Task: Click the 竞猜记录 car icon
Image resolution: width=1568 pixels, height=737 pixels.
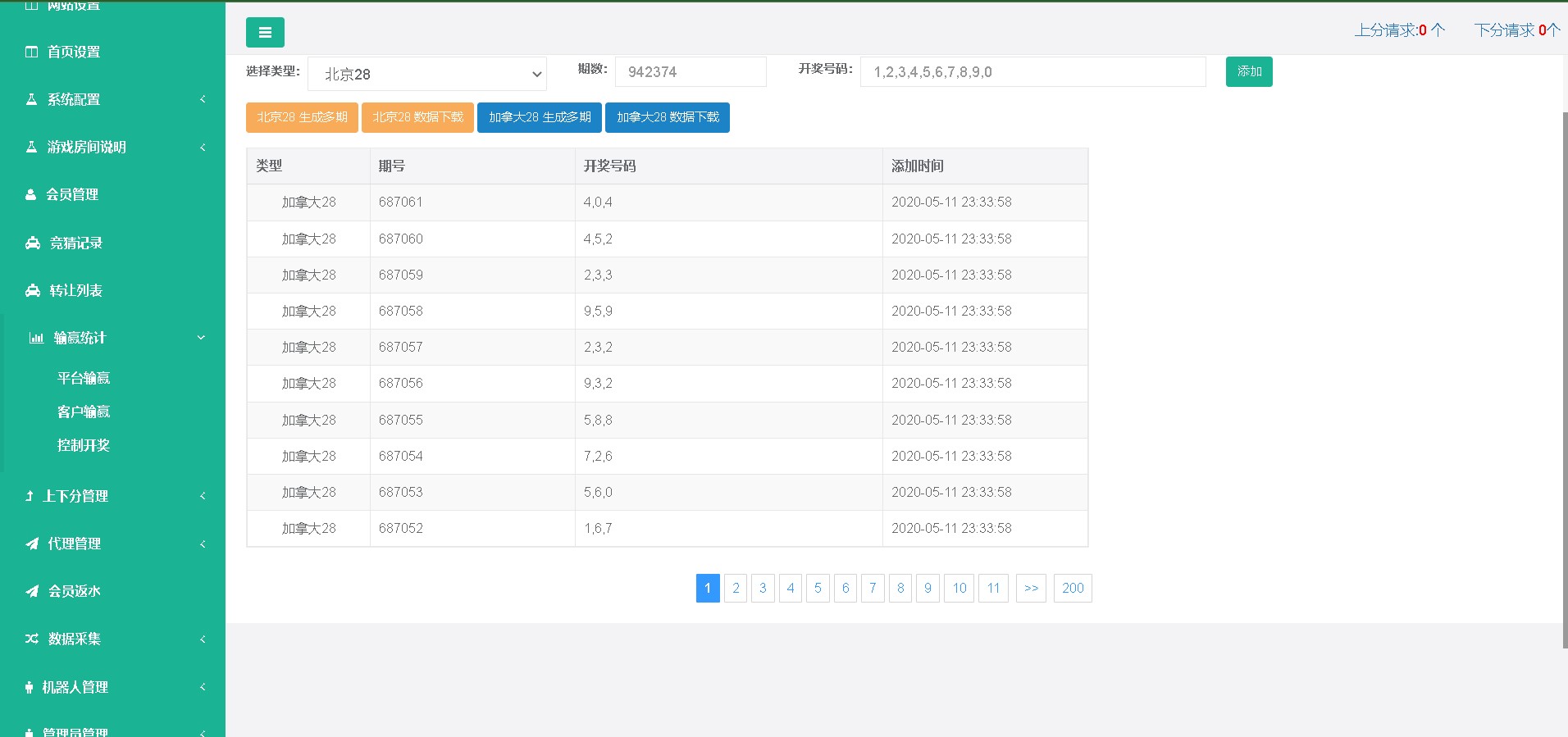Action: pos(33,243)
